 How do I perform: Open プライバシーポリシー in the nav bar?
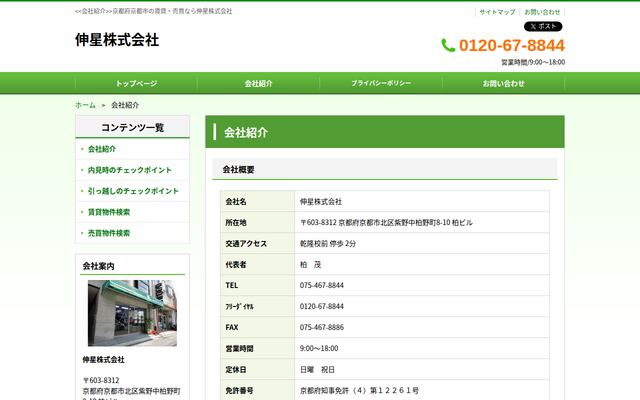(381, 83)
